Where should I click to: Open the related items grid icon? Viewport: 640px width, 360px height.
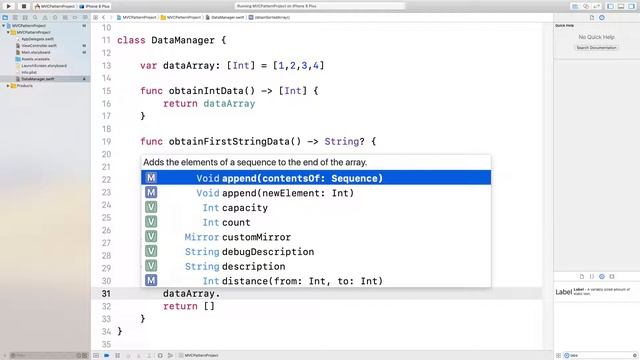click(96, 18)
